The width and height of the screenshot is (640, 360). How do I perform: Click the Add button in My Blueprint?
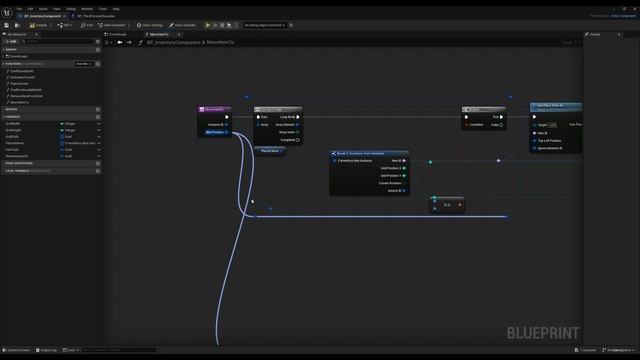(x=11, y=42)
